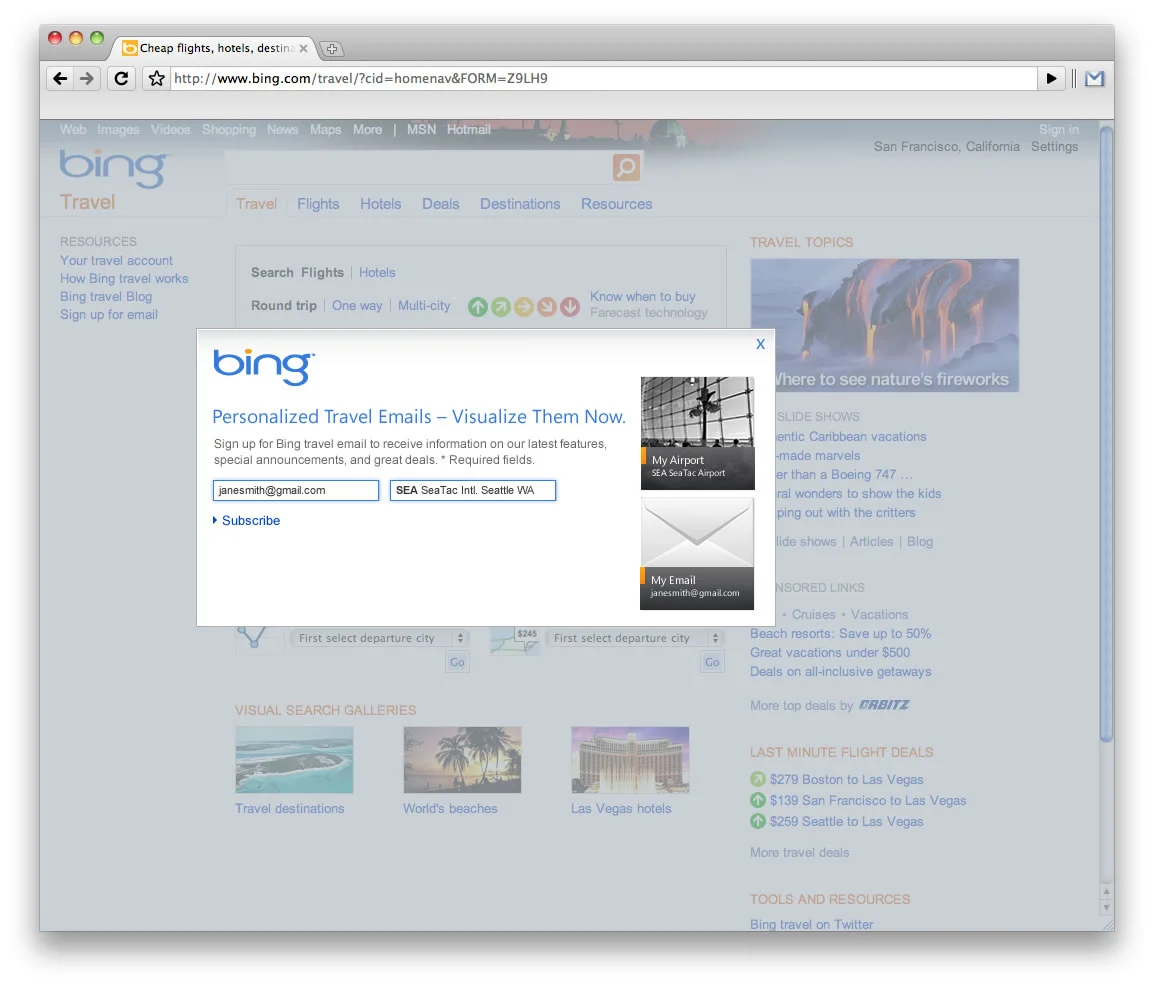The image size is (1154, 986).
Task: Go forward with the browser forward arrow
Action: tap(87, 78)
